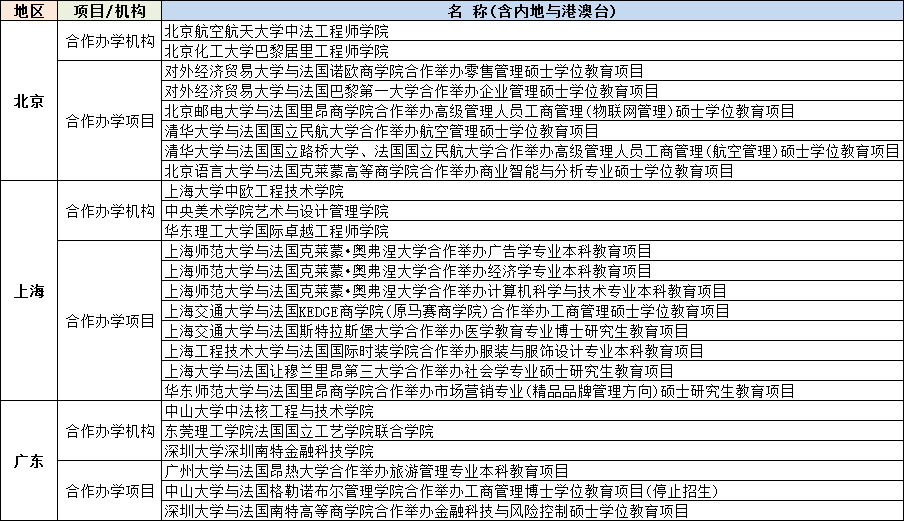The width and height of the screenshot is (904, 521).
Task: Click the 北京邮电大学 里昂商学院 物联网管理 row
Action: 532,111
